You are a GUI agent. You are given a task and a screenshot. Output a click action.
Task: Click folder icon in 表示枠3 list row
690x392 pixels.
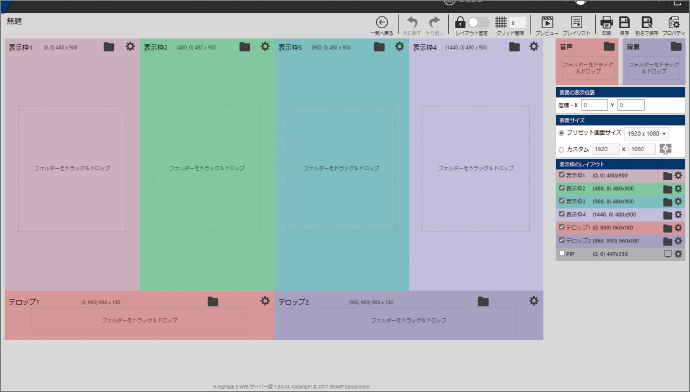click(x=668, y=202)
